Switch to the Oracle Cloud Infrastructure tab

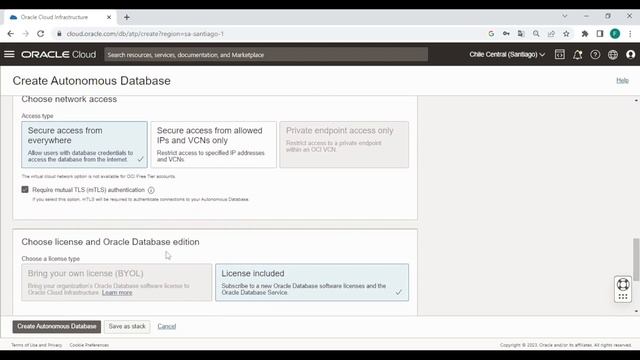59,17
